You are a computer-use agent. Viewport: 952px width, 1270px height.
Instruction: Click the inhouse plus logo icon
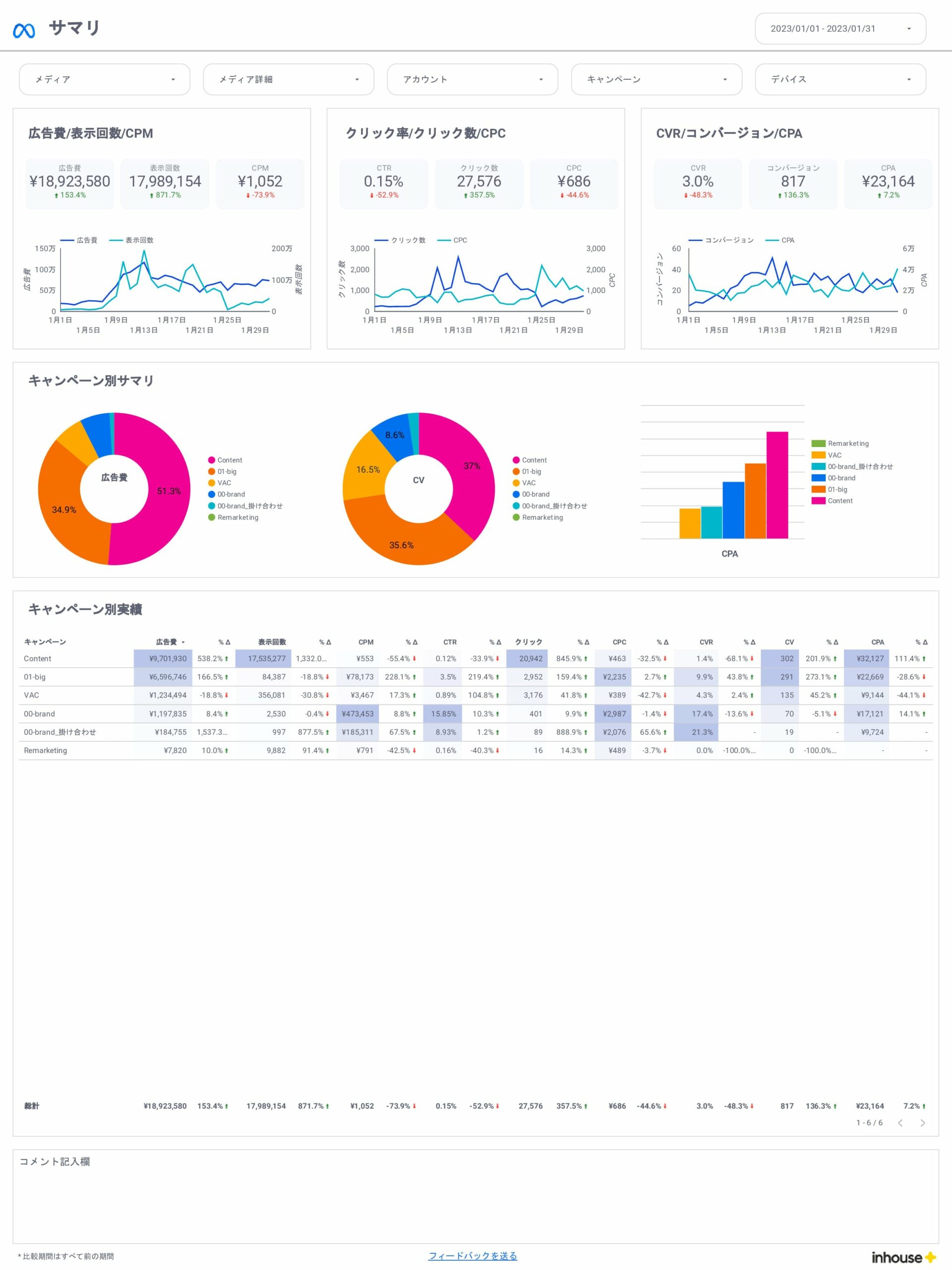[x=930, y=1257]
